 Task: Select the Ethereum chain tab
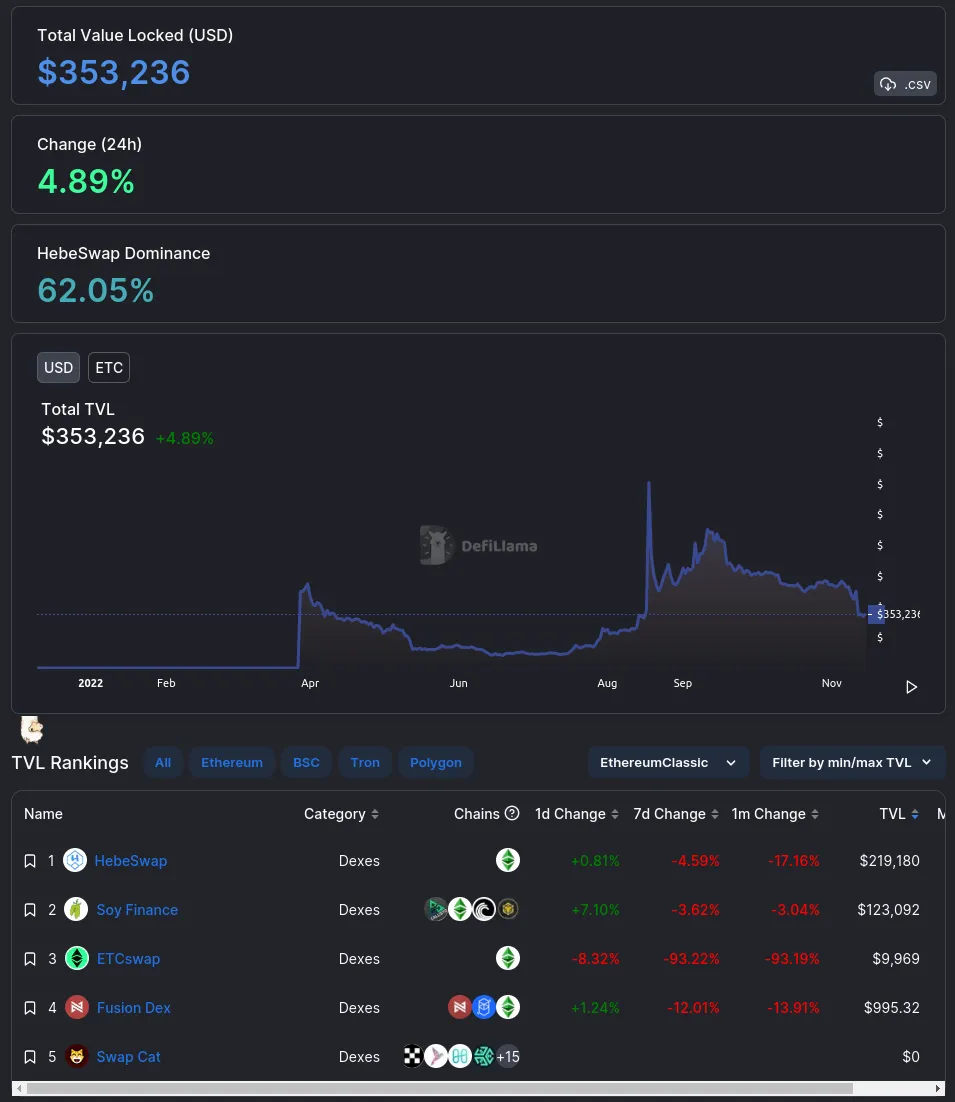click(232, 763)
